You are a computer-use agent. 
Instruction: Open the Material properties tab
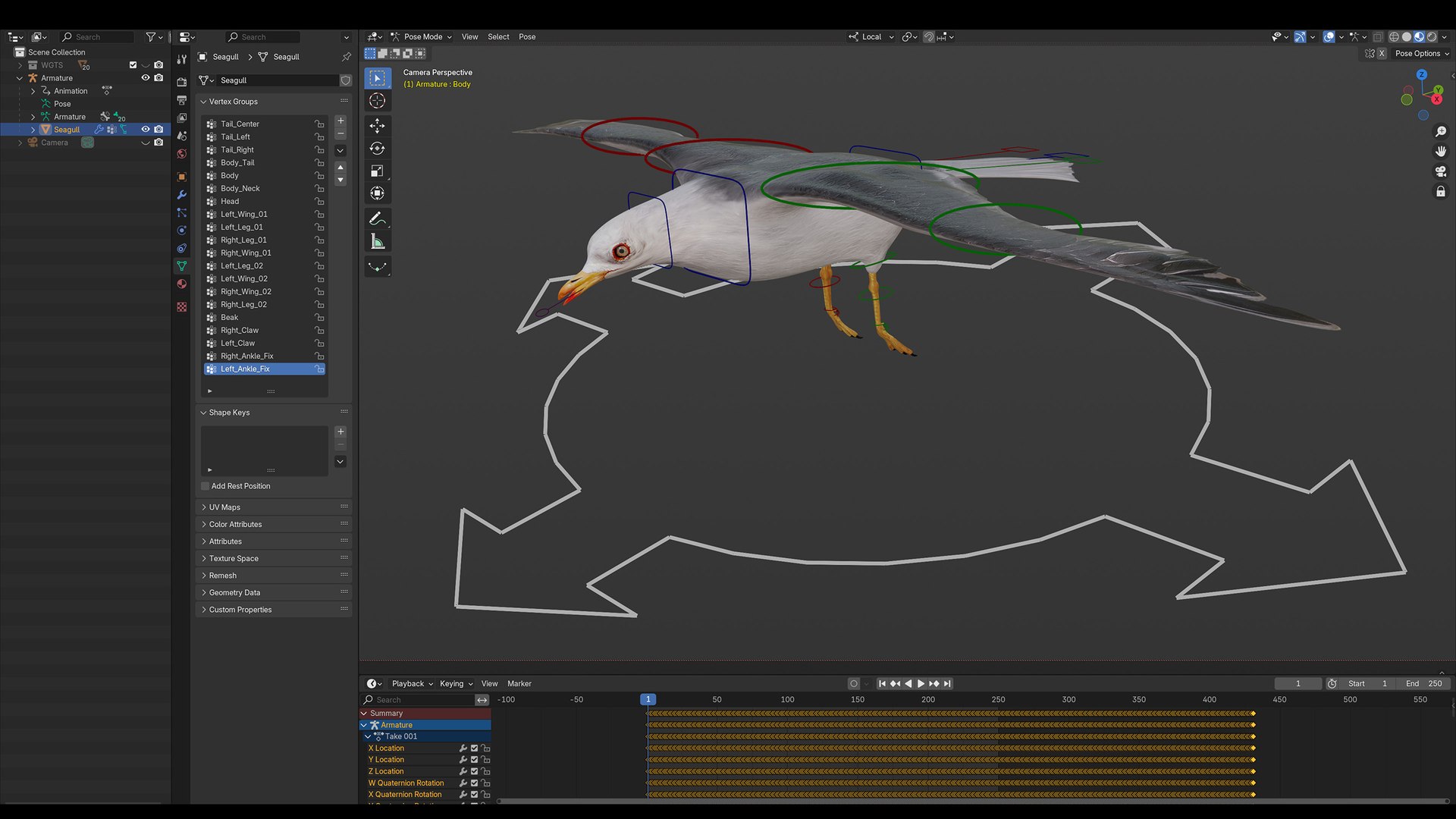[181, 284]
